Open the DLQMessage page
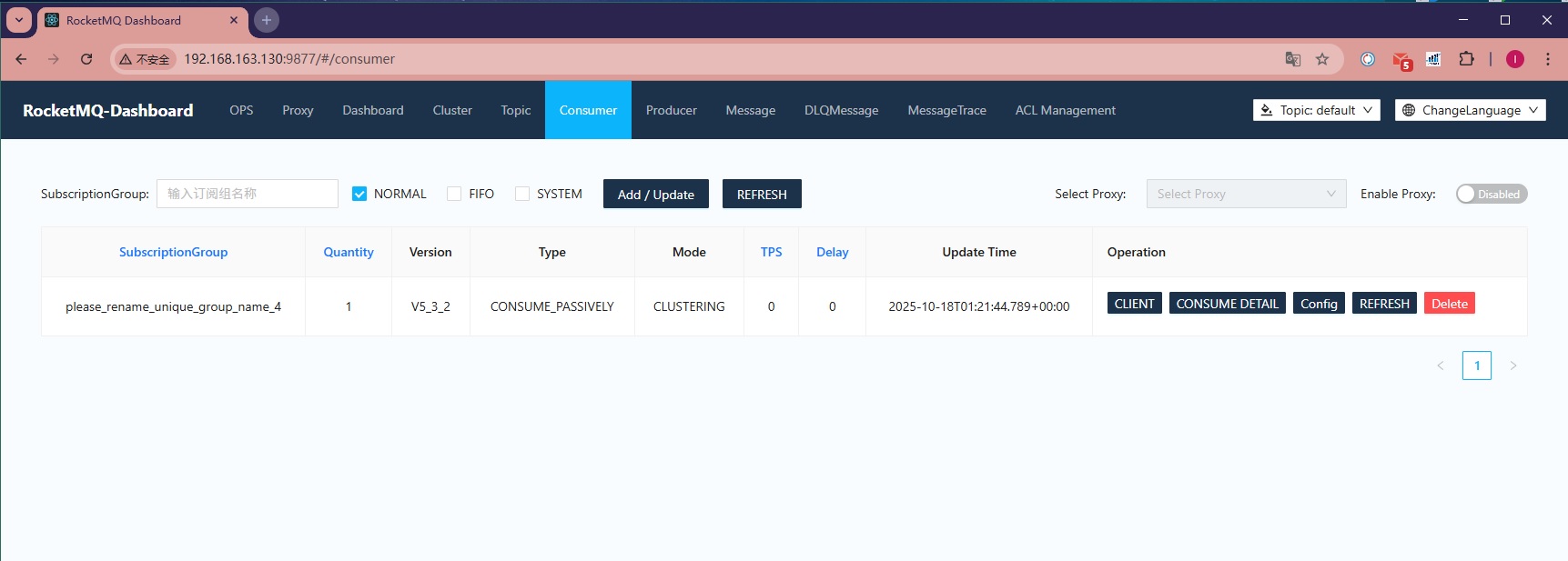Image resolution: width=1568 pixels, height=561 pixels. click(x=842, y=110)
